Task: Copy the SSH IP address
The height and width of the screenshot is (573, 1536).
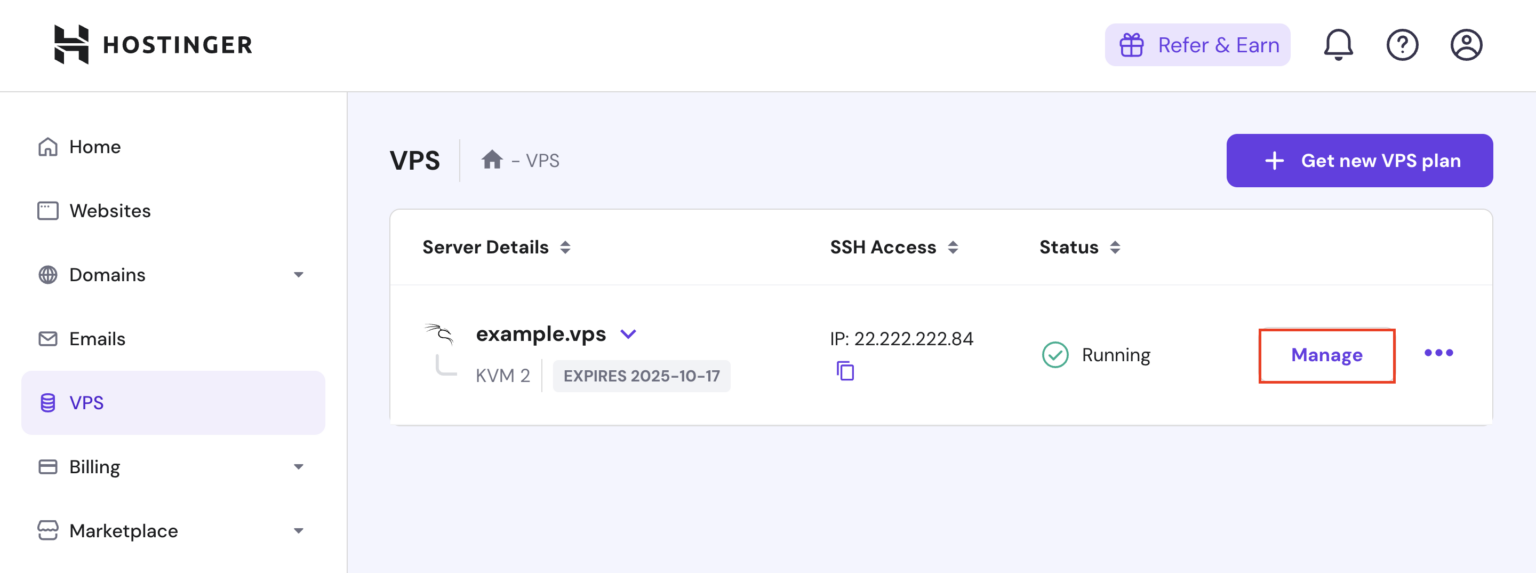Action: pyautogui.click(x=846, y=371)
